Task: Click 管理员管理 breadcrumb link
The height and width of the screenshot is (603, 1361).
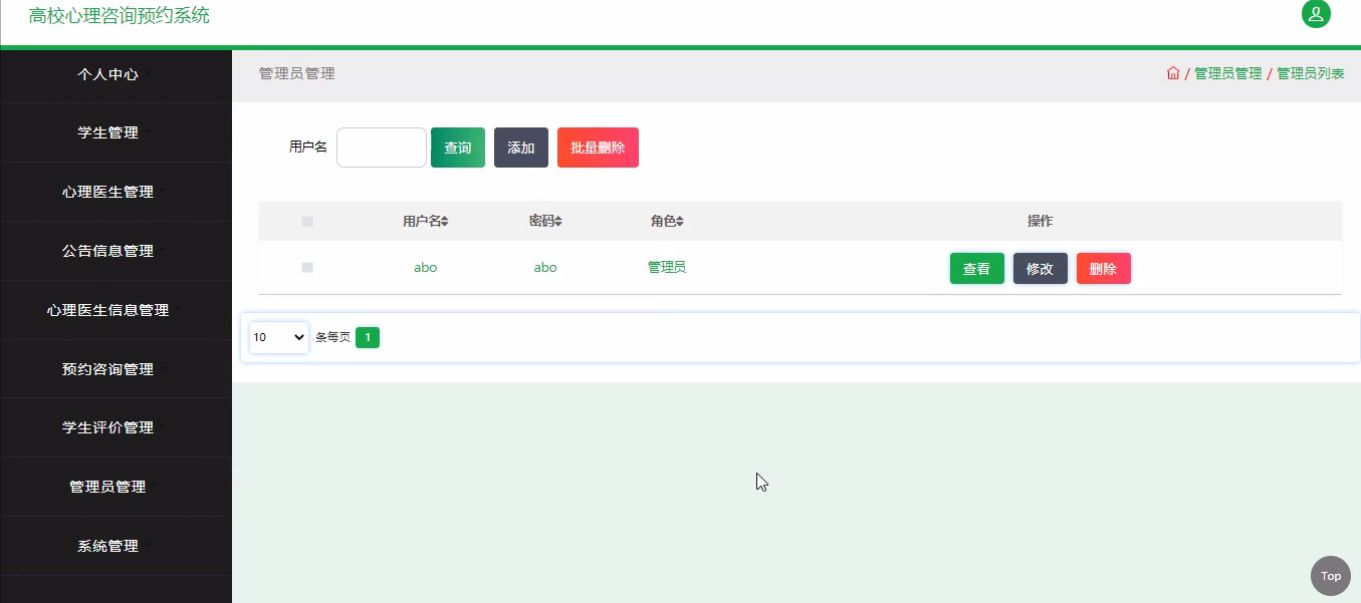Action: [1228, 73]
